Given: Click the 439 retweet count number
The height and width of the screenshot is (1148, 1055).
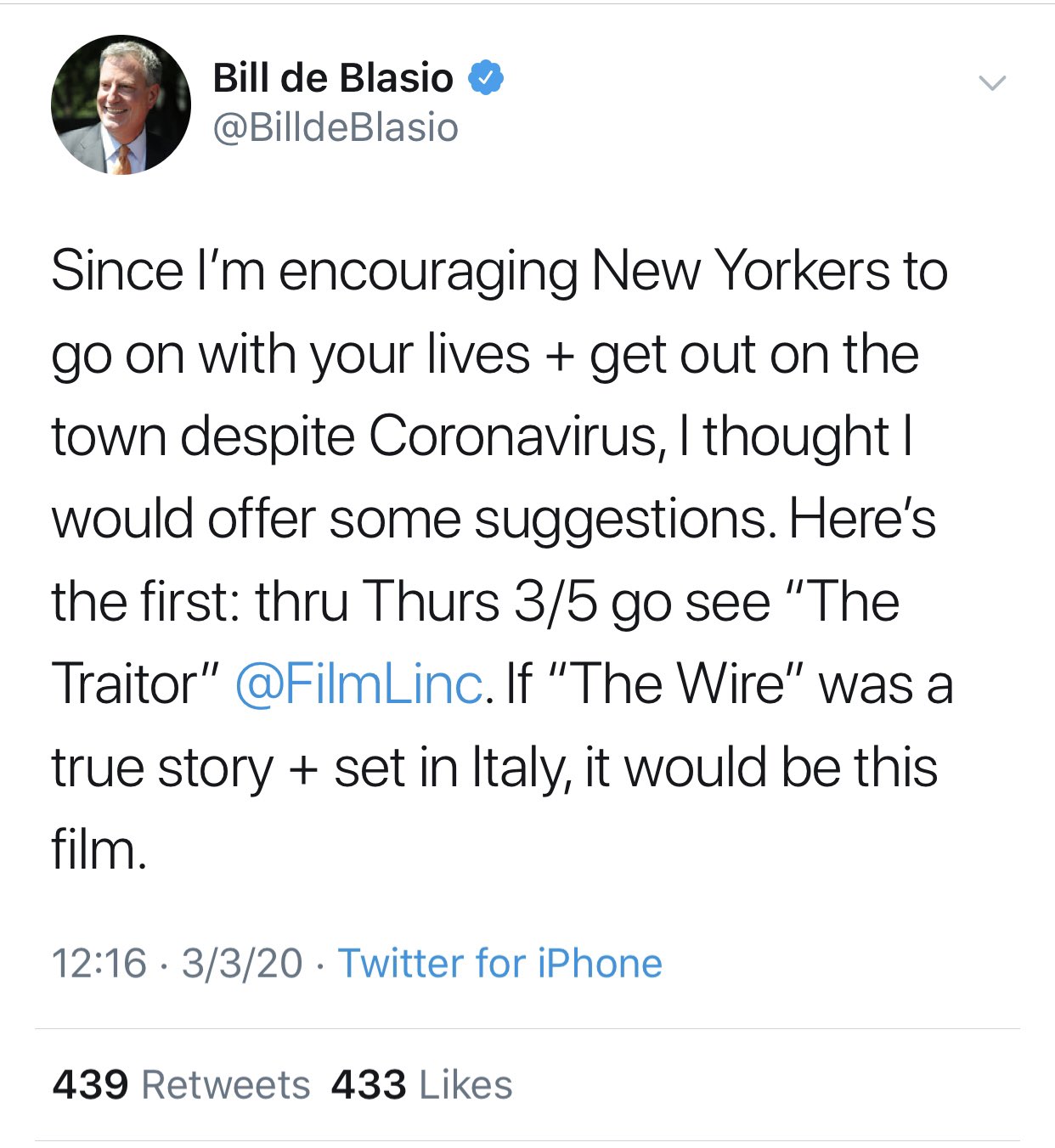Looking at the screenshot, I should (90, 1085).
